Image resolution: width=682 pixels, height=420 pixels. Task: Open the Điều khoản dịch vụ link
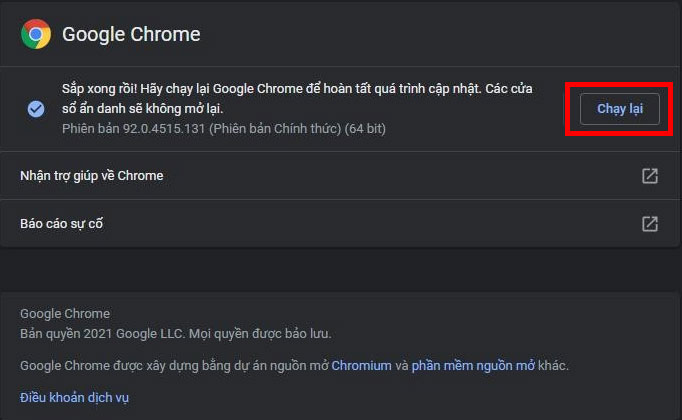pyautogui.click(x=74, y=397)
